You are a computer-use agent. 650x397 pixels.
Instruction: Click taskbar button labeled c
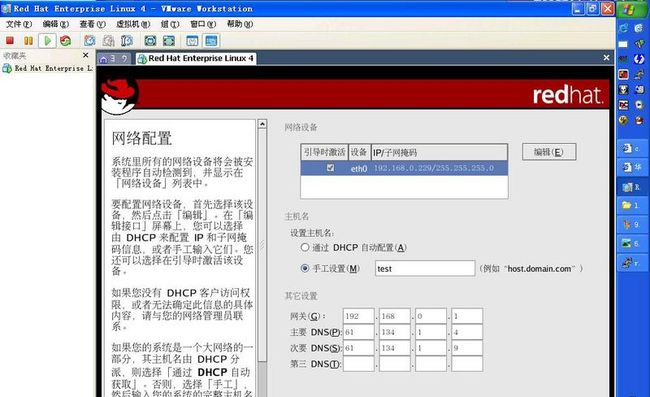tap(632, 148)
